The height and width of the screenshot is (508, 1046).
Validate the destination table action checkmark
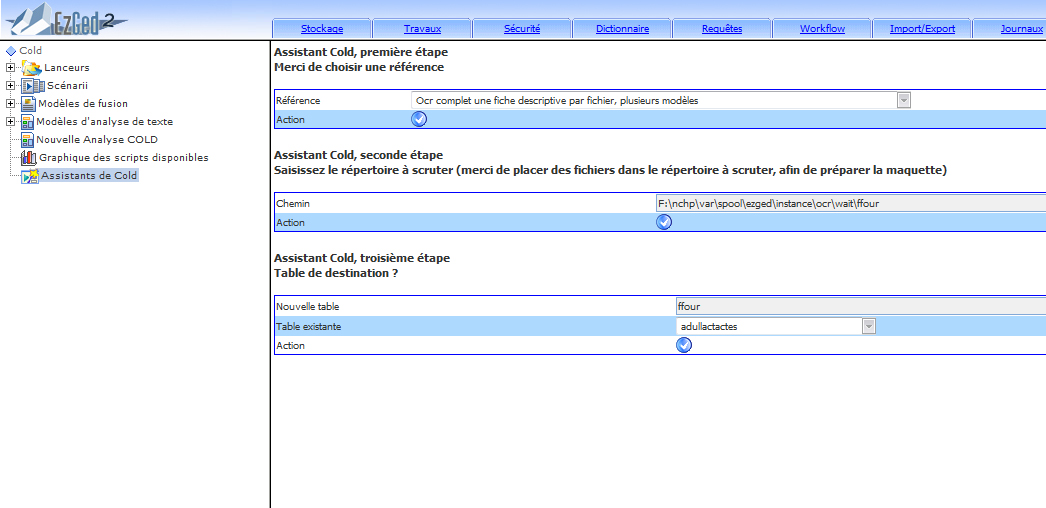pos(684,345)
